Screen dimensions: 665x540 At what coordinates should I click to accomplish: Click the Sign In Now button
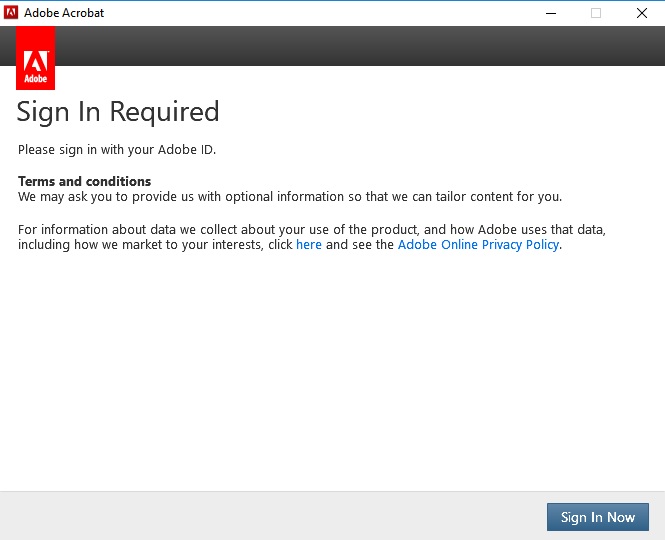click(598, 517)
